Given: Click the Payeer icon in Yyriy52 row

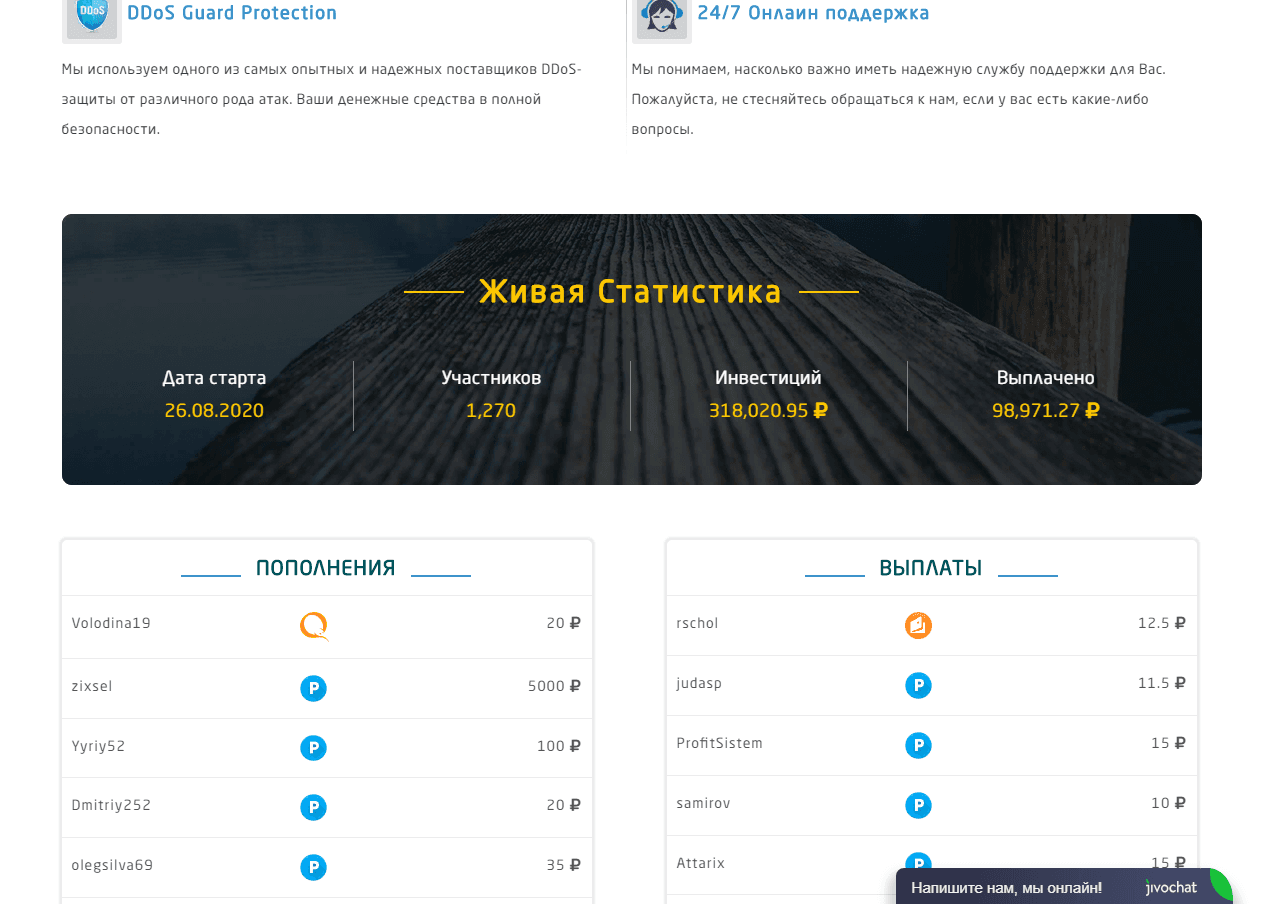Looking at the screenshot, I should click(x=314, y=748).
